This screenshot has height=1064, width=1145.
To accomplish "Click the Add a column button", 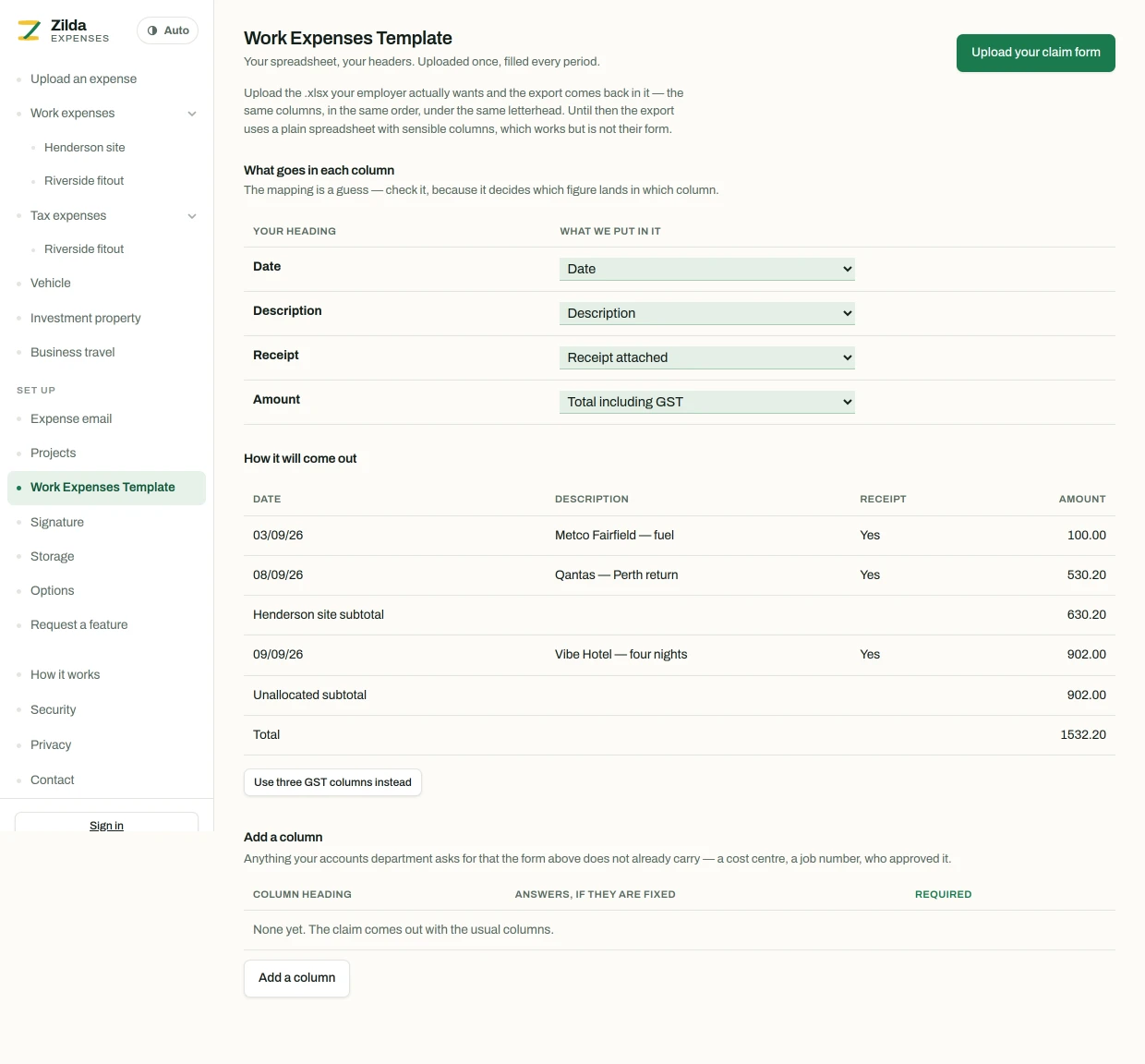I will point(296,978).
